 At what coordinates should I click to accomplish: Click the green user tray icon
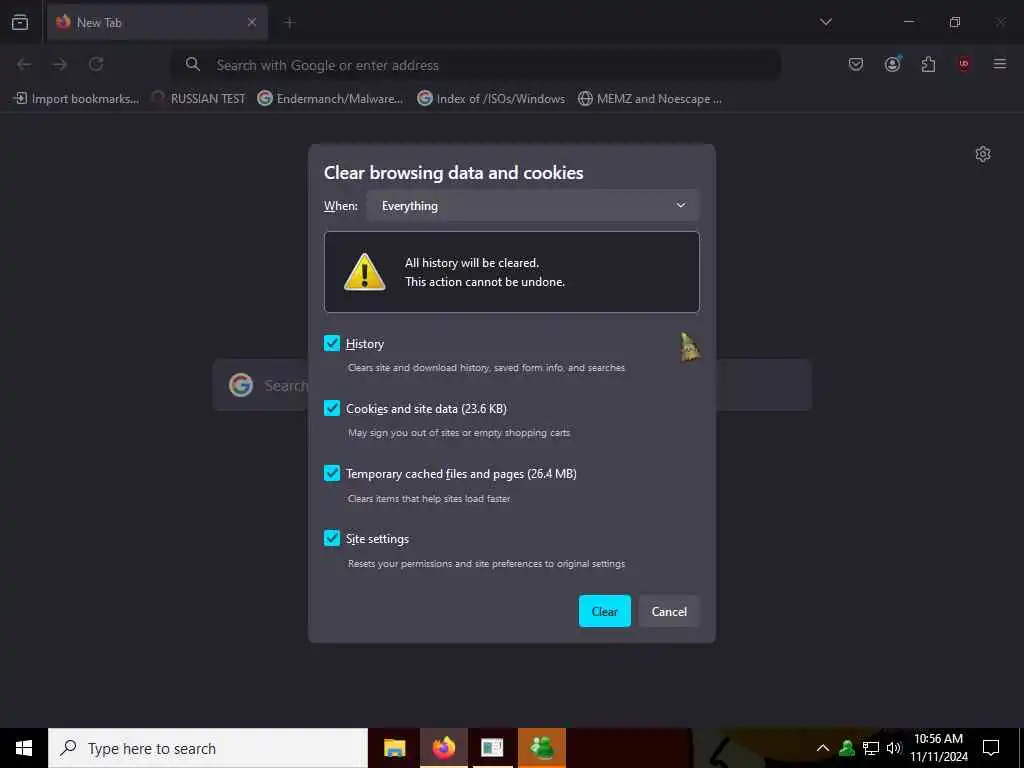tap(847, 748)
